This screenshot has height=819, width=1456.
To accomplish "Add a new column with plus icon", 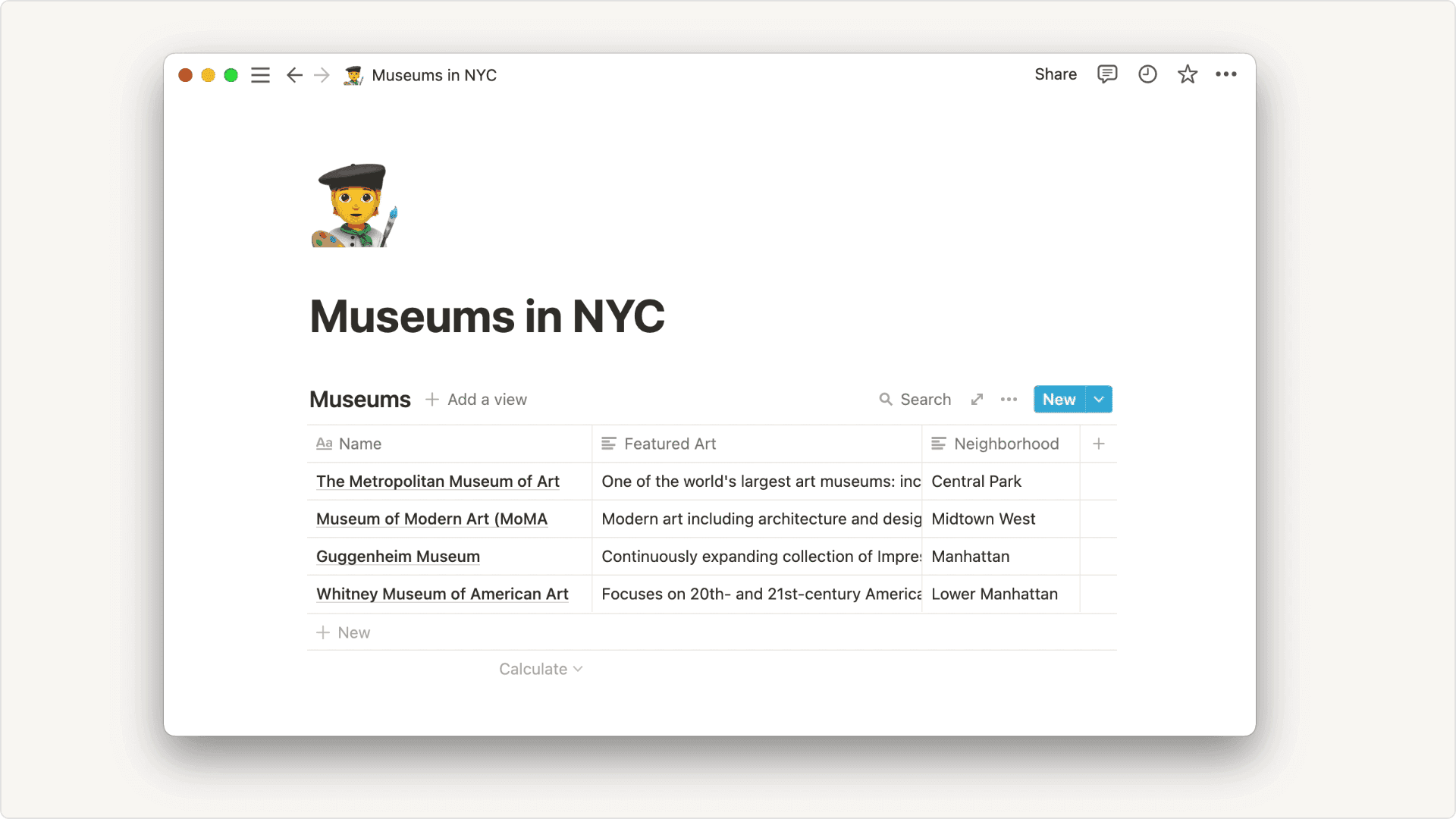I will (x=1098, y=444).
